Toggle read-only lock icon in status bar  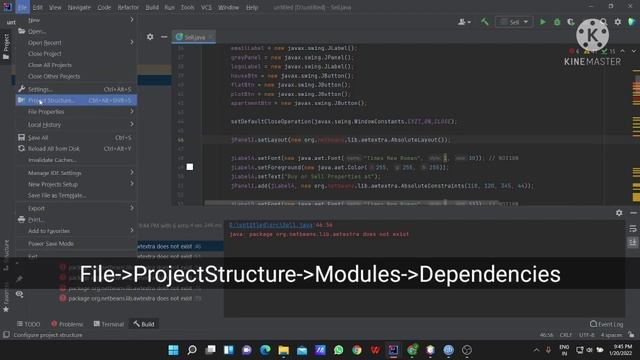[631, 335]
